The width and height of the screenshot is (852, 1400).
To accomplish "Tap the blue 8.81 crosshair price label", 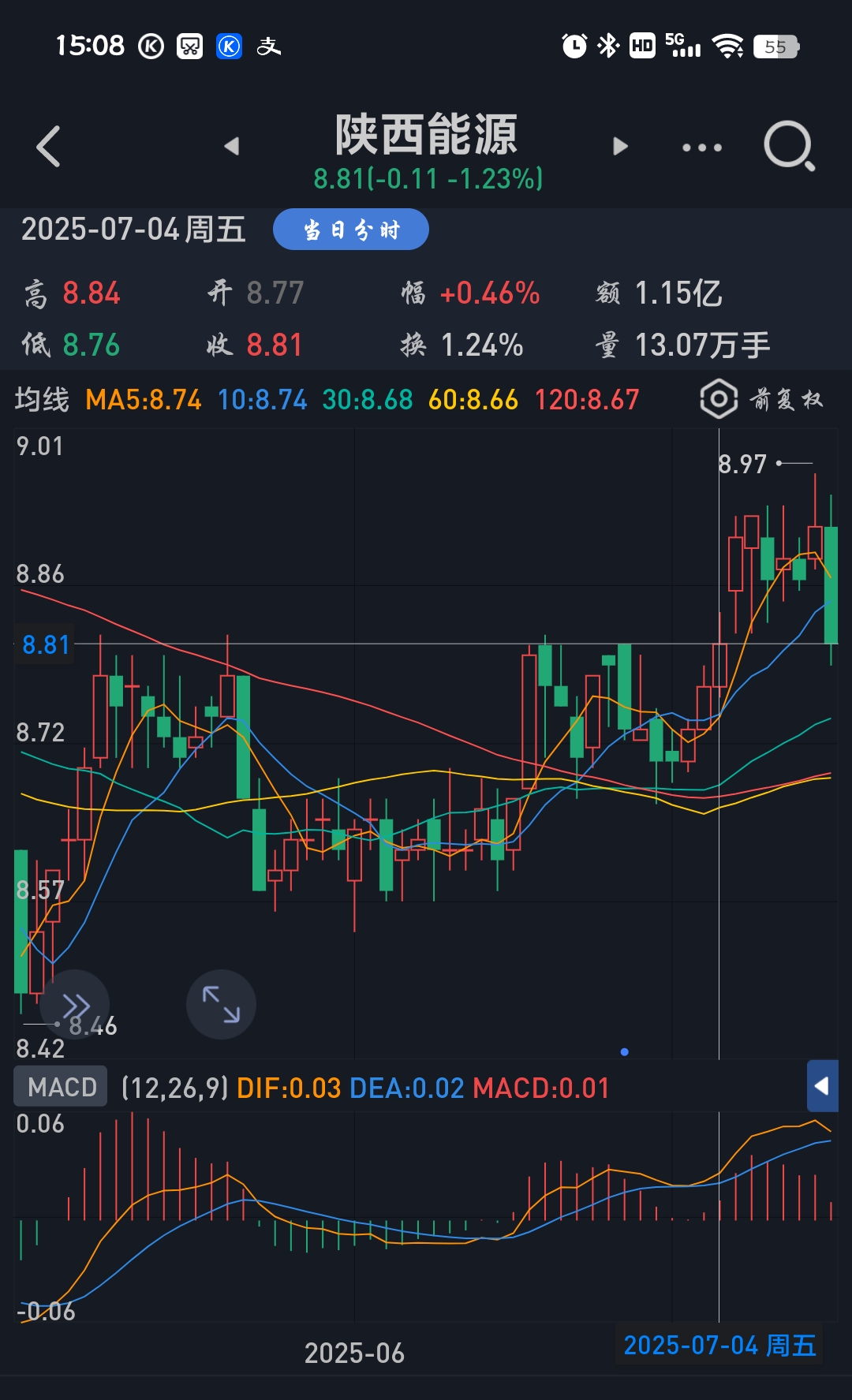I will tap(46, 645).
